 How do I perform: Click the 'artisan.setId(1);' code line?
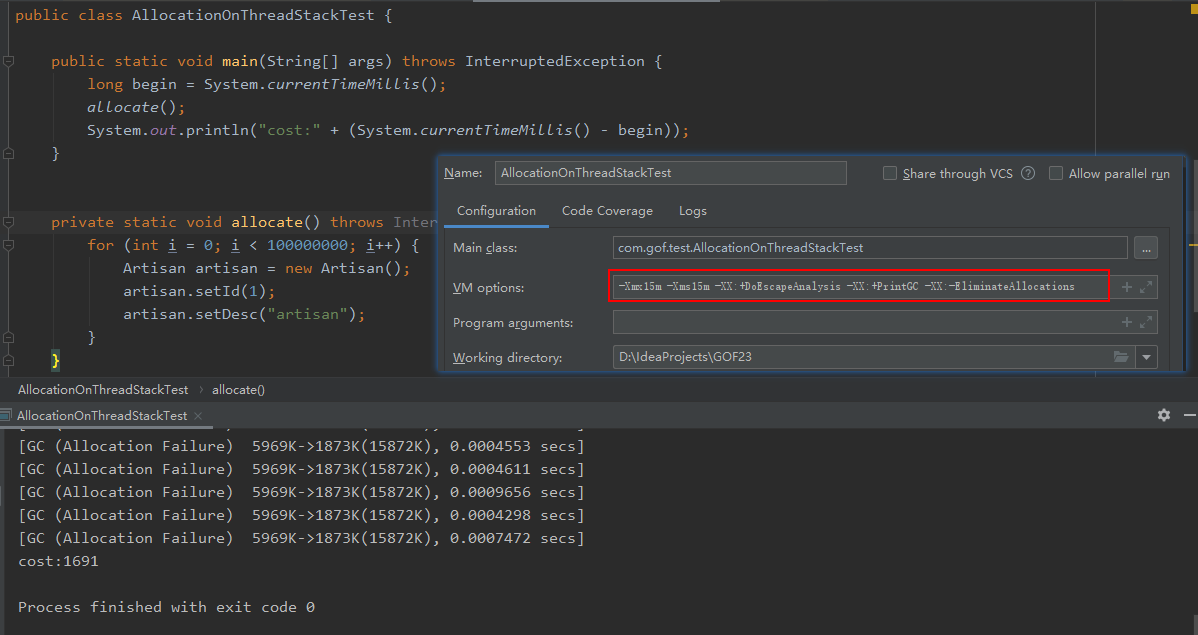199,291
